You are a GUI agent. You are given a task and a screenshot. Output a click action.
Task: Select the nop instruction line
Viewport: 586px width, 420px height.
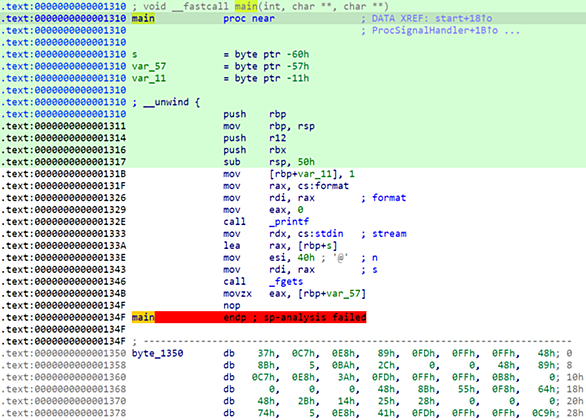[232, 305]
